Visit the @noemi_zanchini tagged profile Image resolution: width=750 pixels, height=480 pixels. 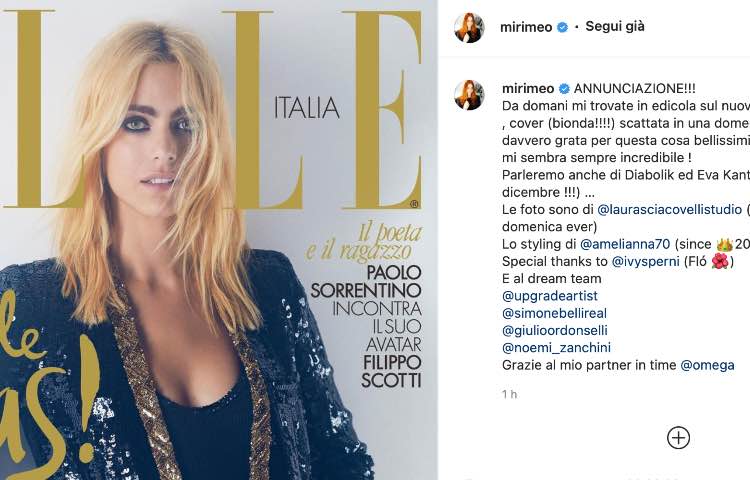(x=556, y=348)
